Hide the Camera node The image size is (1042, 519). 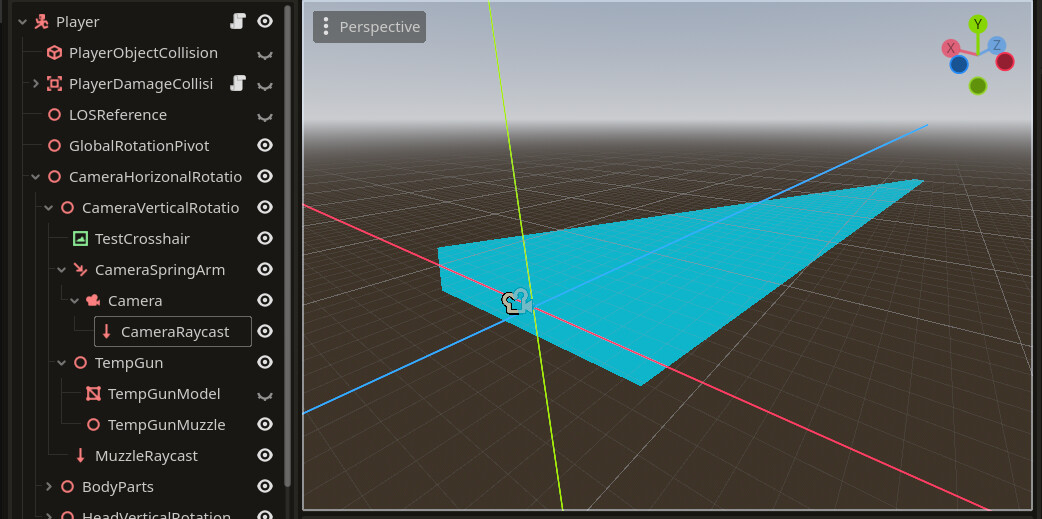[265, 301]
